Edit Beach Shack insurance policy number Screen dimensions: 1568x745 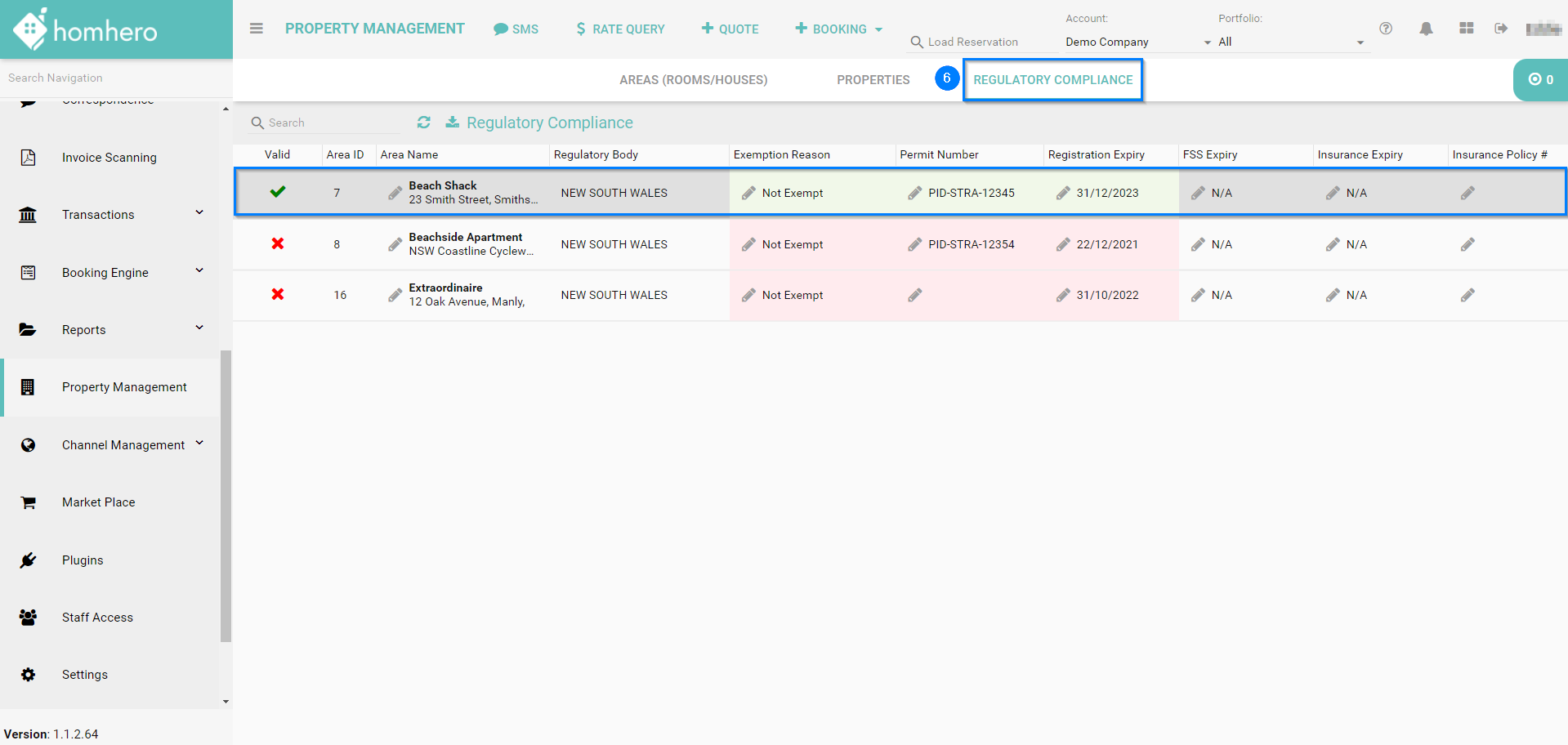(x=1467, y=193)
